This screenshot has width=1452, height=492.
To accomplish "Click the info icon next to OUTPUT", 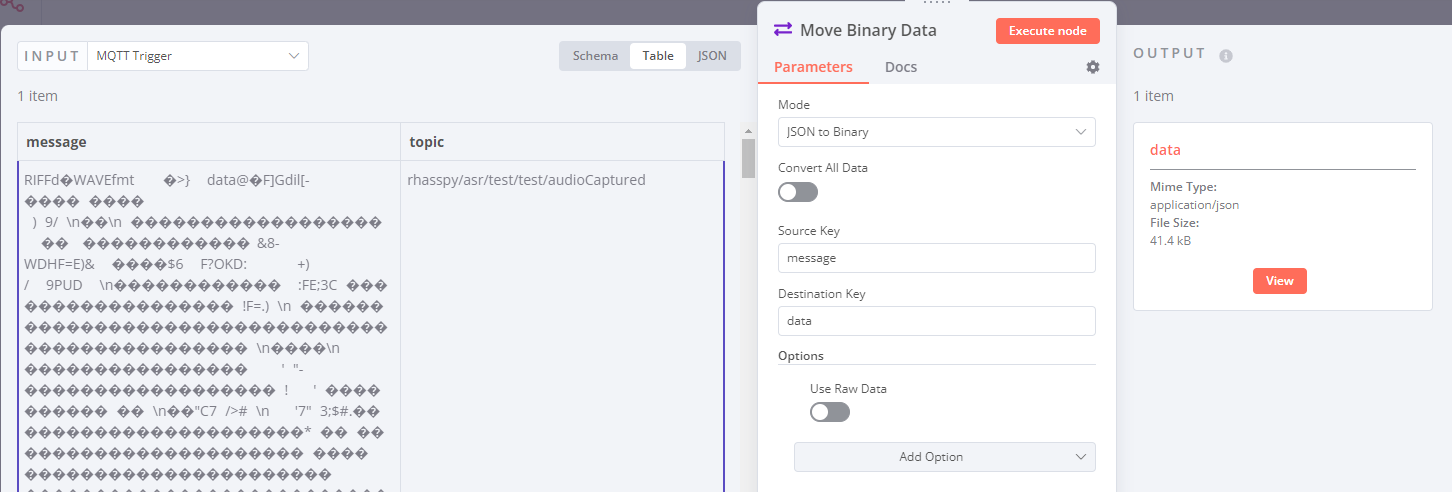I will click(x=1226, y=56).
